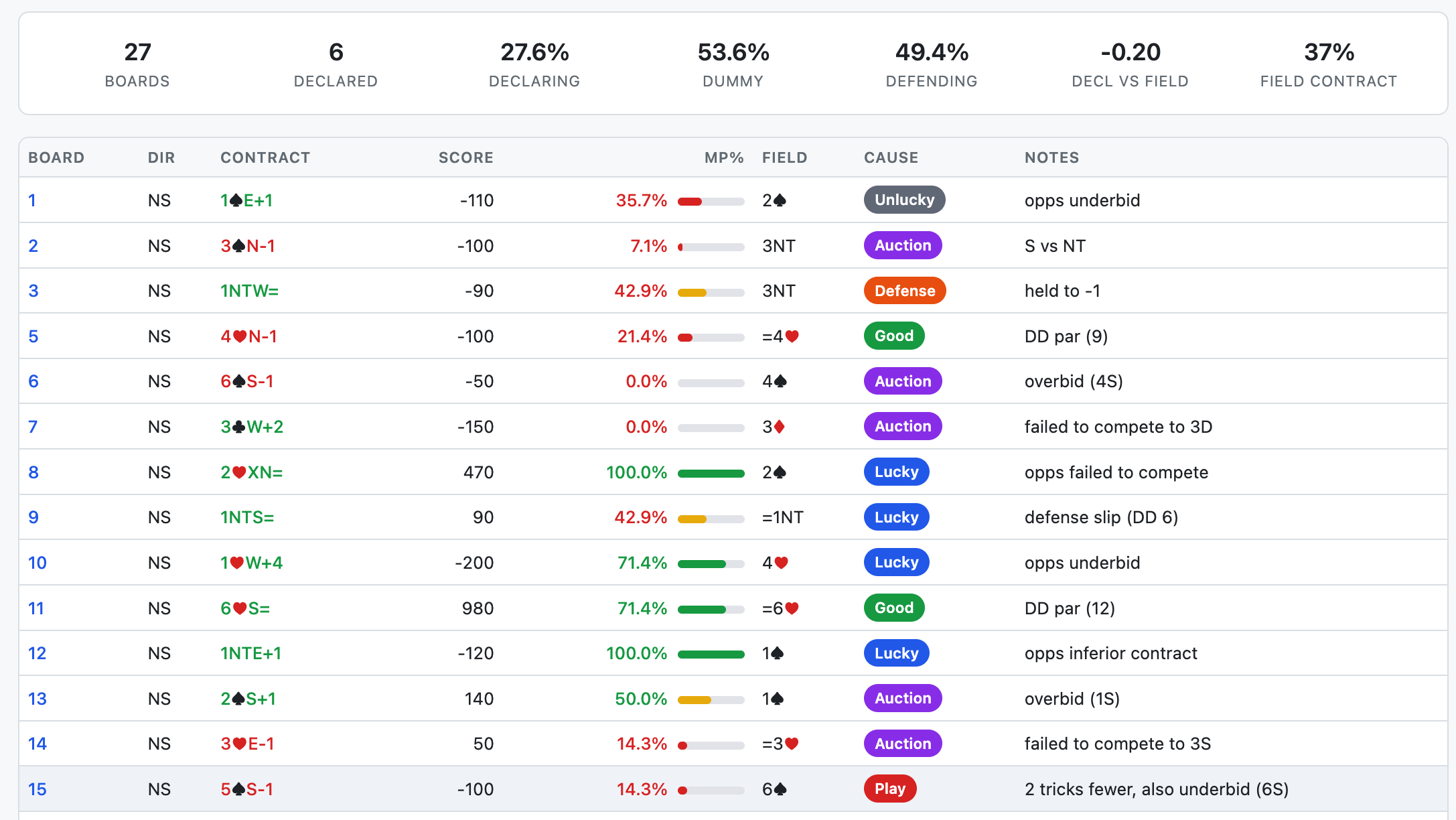This screenshot has width=1456, height=820.
Task: Click the Good badge on board 5
Action: click(x=893, y=336)
